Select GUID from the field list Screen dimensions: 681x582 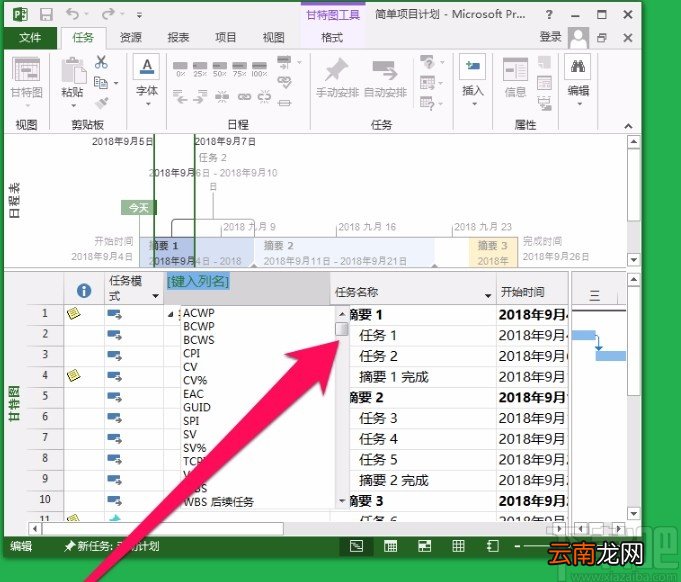(x=197, y=407)
